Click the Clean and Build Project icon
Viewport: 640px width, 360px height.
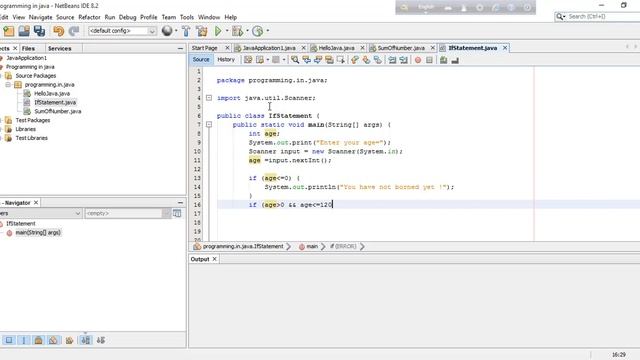tap(202, 31)
